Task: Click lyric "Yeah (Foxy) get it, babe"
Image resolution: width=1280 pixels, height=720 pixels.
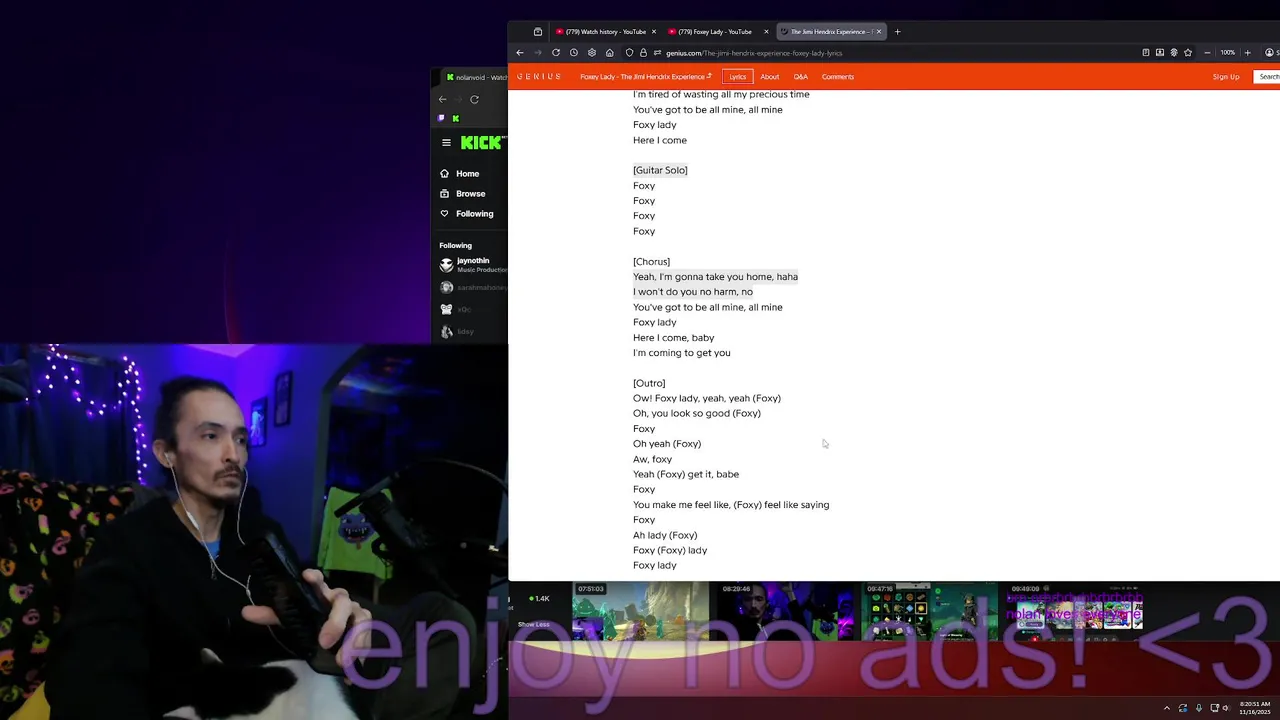Action: 686,474
